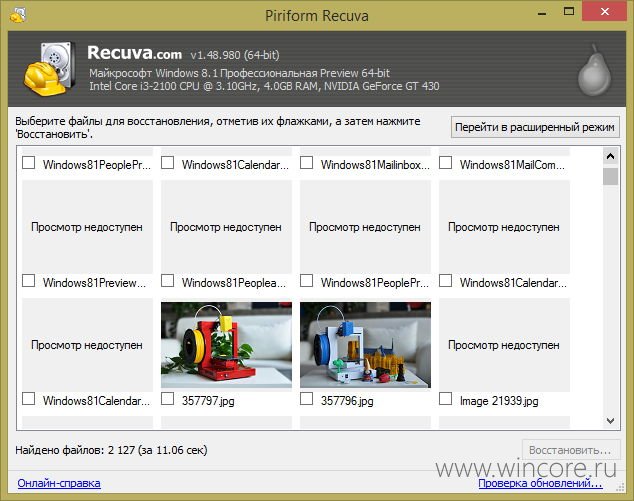Tick the Windows81MailCom... file checkbox
This screenshot has height=501, width=634.
(446, 163)
